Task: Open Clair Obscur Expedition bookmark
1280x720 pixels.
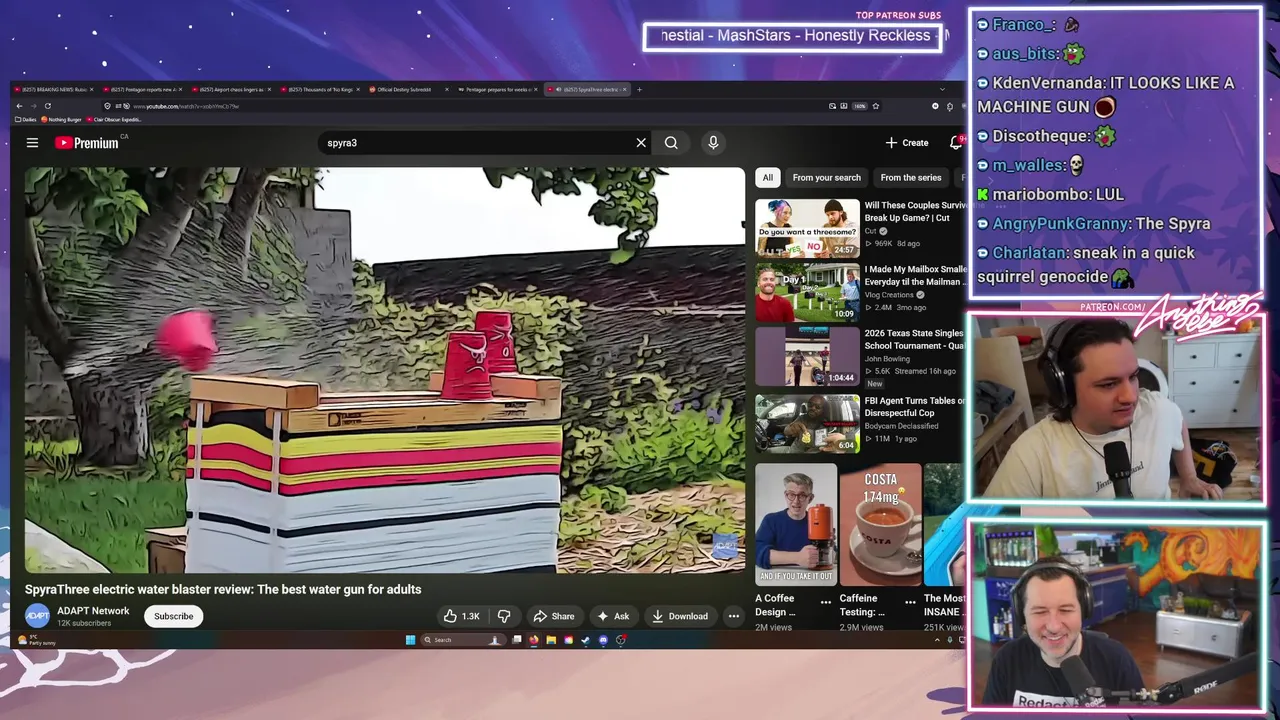Action: click(x=114, y=119)
